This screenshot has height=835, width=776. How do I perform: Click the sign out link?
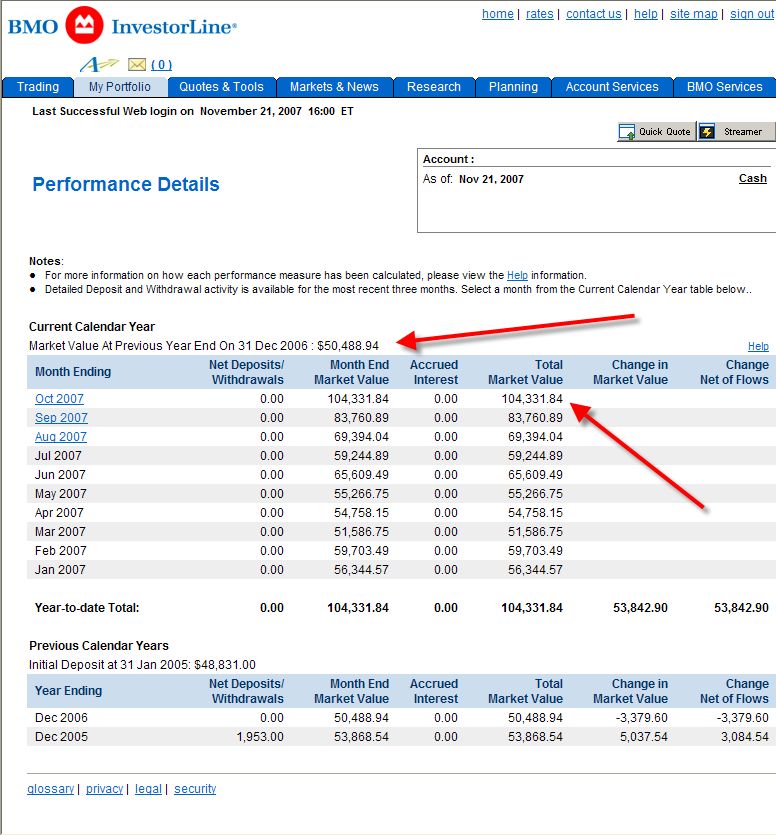tap(752, 14)
